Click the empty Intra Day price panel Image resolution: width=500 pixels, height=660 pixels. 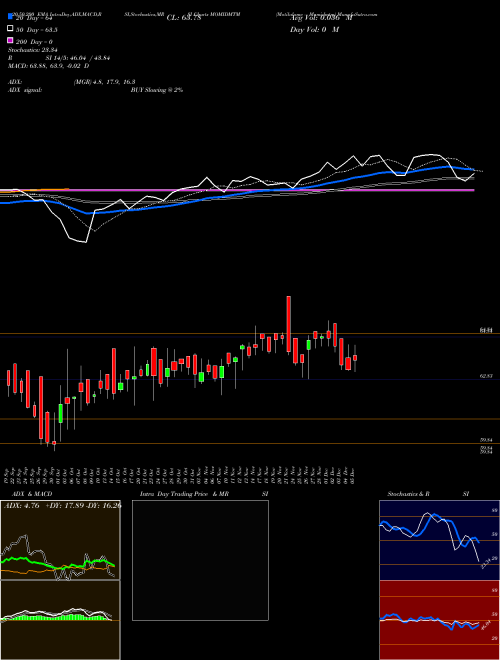click(x=200, y=560)
